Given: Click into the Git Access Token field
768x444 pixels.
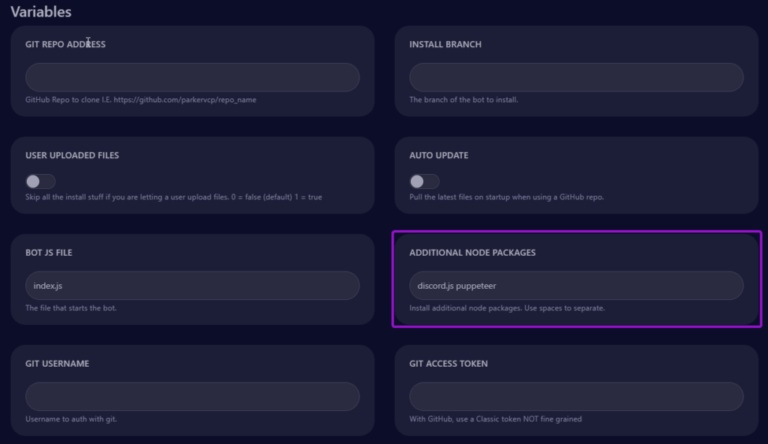Looking at the screenshot, I should click(576, 396).
